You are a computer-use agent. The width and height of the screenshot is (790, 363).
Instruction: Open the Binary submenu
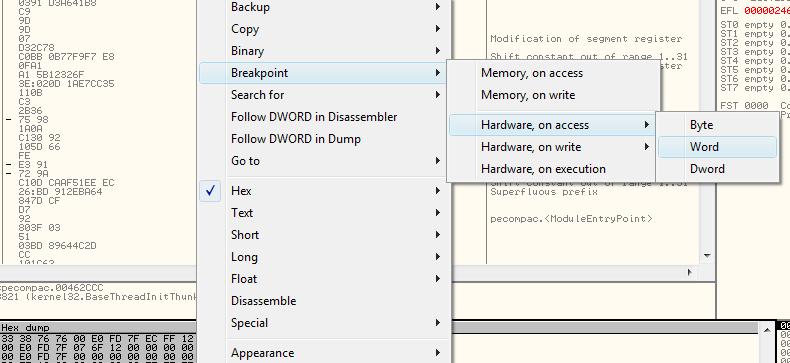pos(323,51)
